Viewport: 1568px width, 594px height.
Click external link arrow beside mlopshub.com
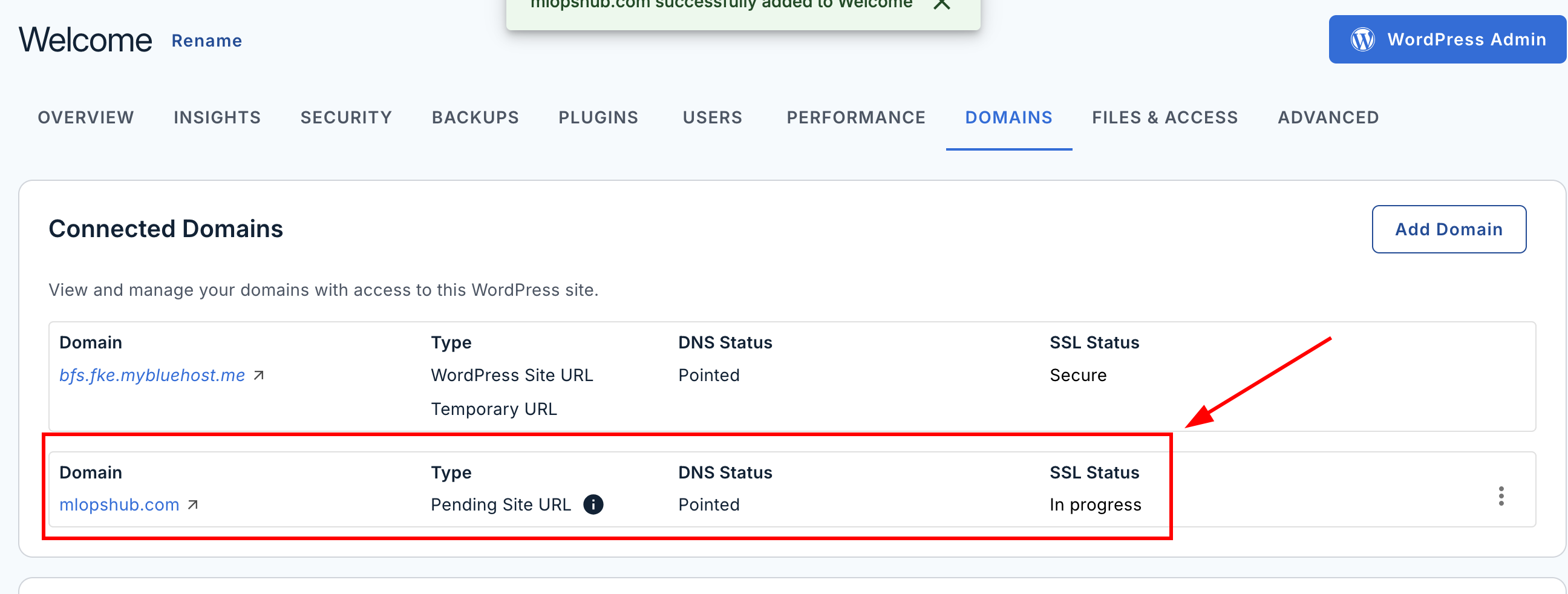(x=193, y=504)
